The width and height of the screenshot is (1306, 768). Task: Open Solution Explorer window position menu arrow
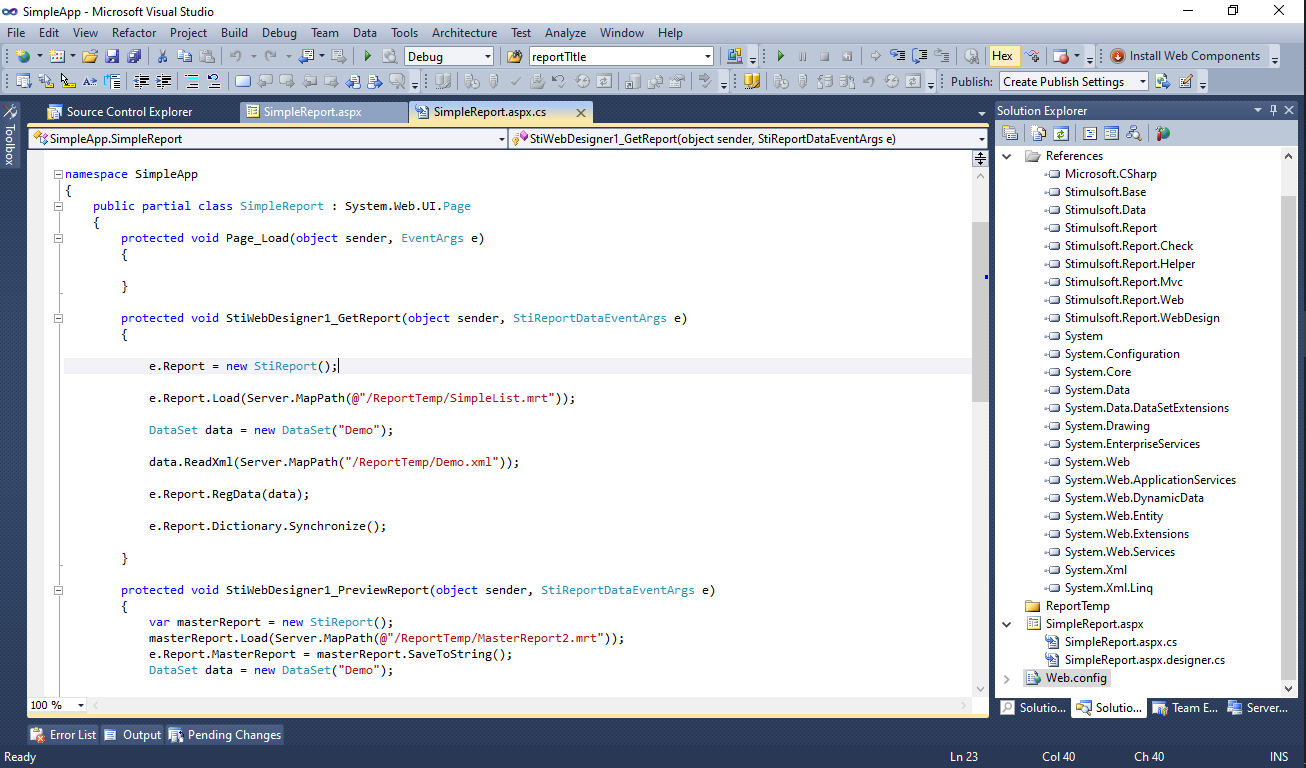pyautogui.click(x=1258, y=110)
